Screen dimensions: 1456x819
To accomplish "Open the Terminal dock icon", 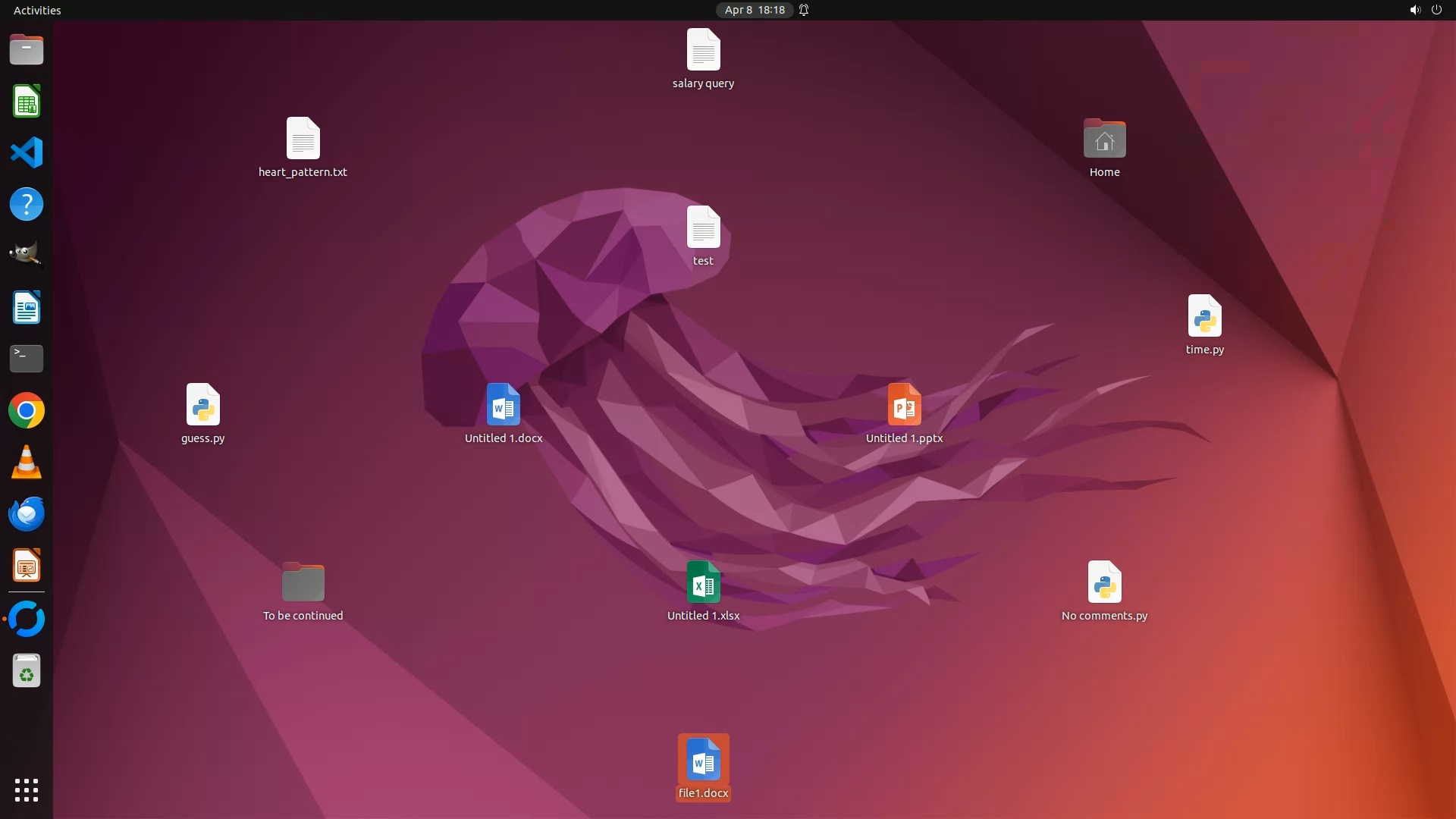I will coord(27,359).
